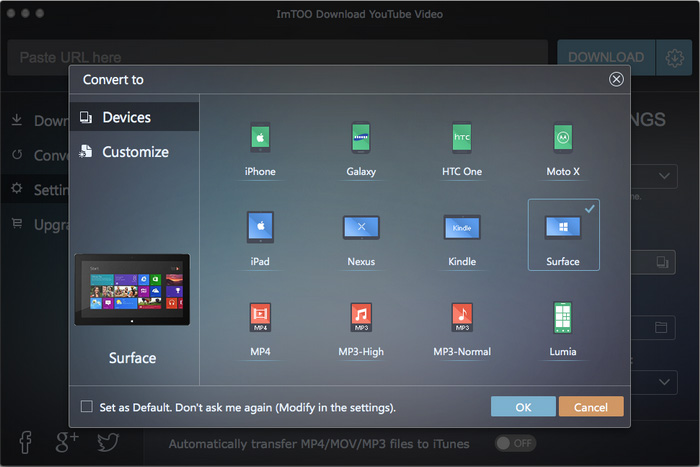Pick the Kindle device preset
This screenshot has width=700, height=467.
462,239
